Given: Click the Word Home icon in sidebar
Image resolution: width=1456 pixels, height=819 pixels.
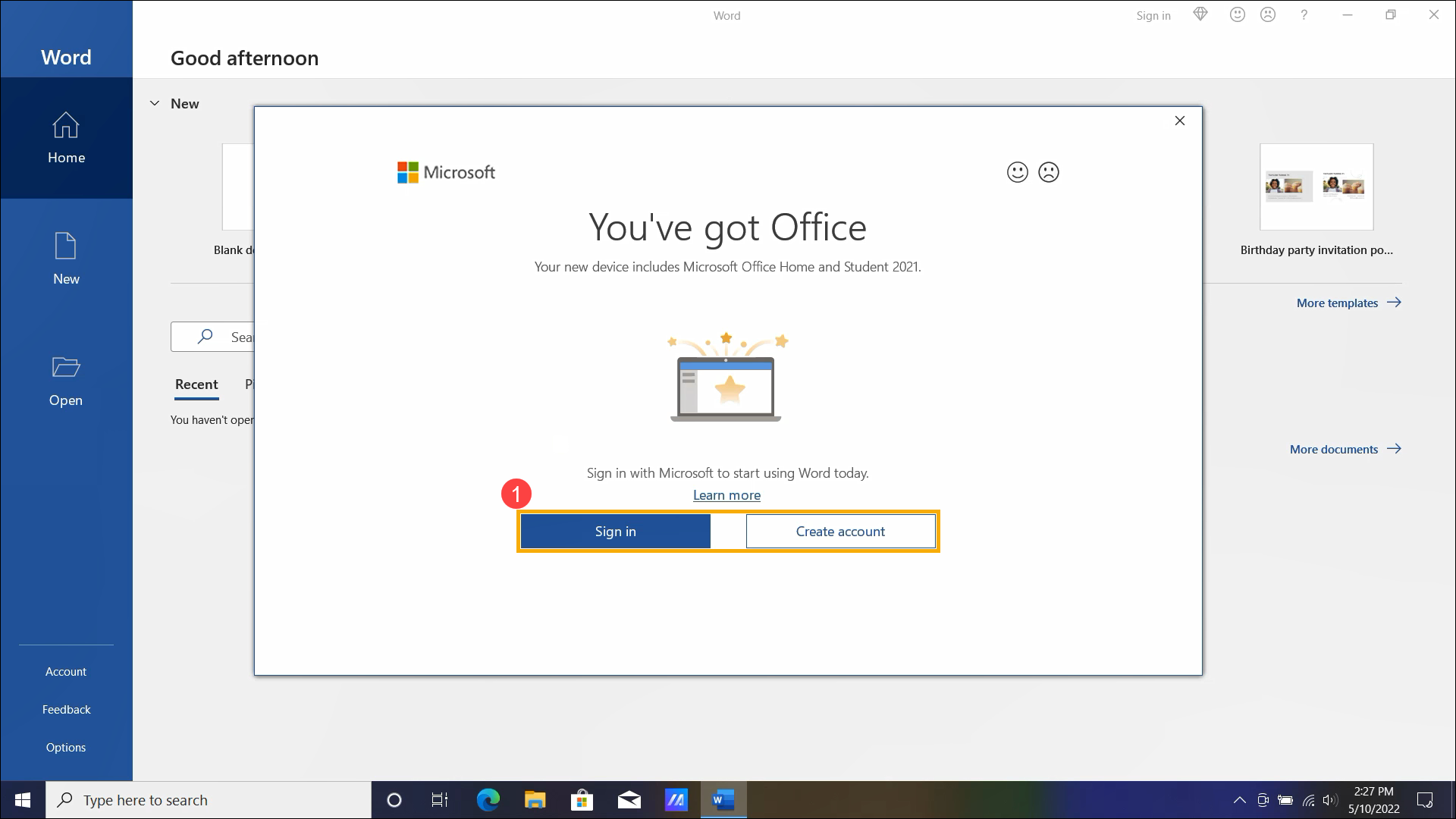Looking at the screenshot, I should (66, 136).
